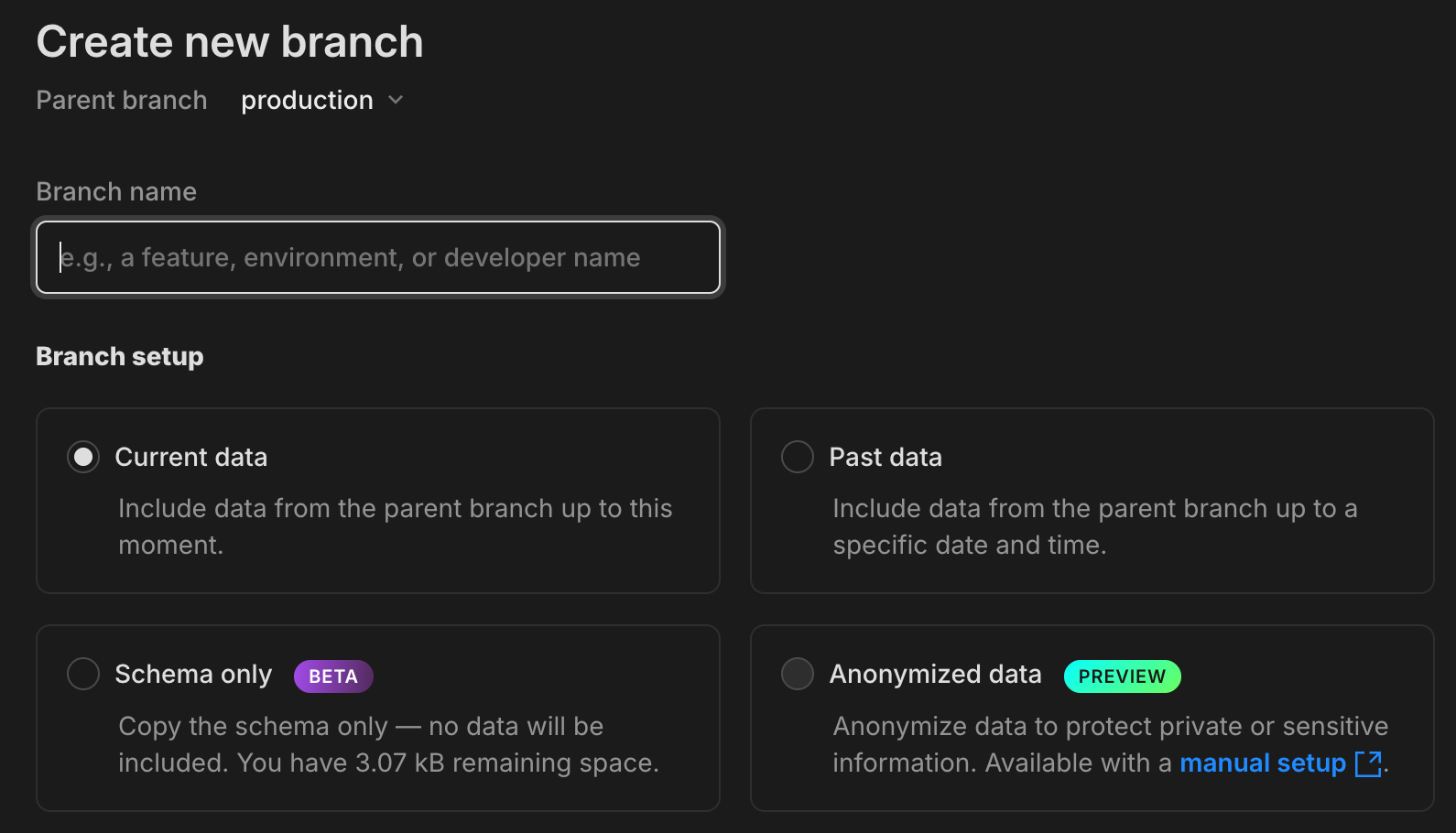Screen dimensions: 1456x833
Task: Focus the Branch name input field
Action: 378,257
